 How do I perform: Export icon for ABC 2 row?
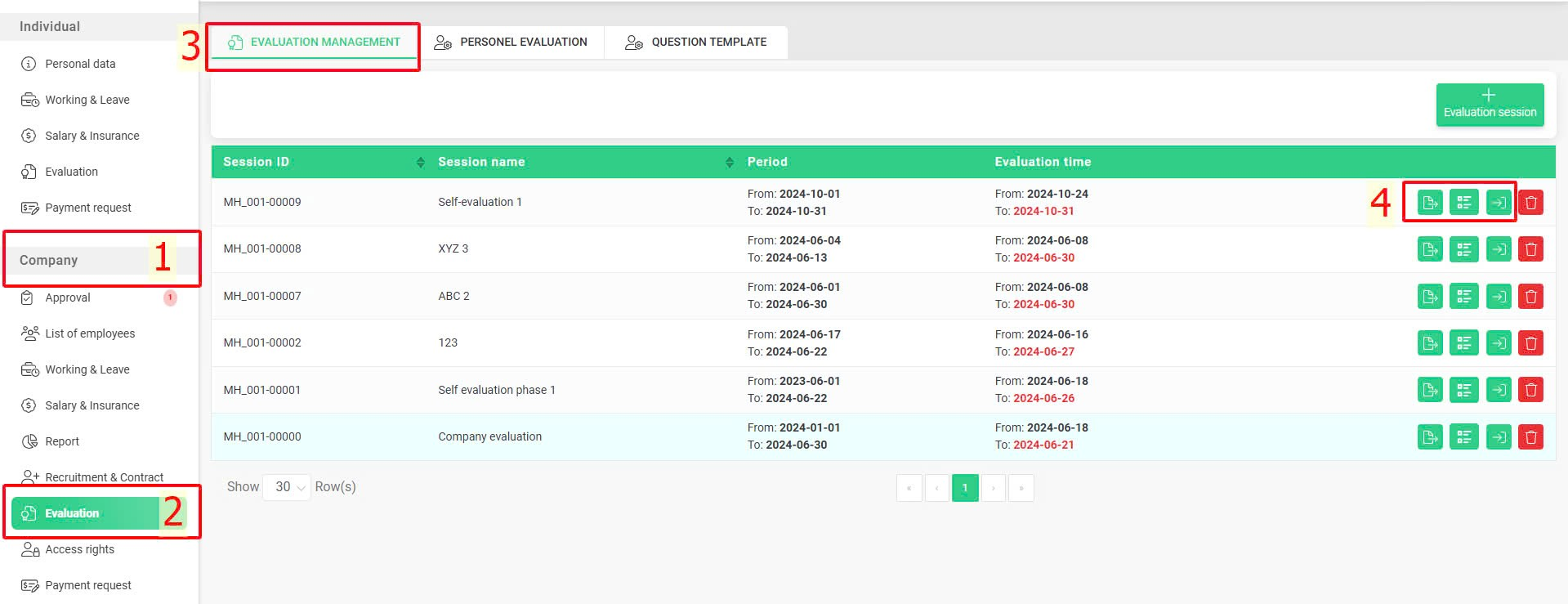1430,296
